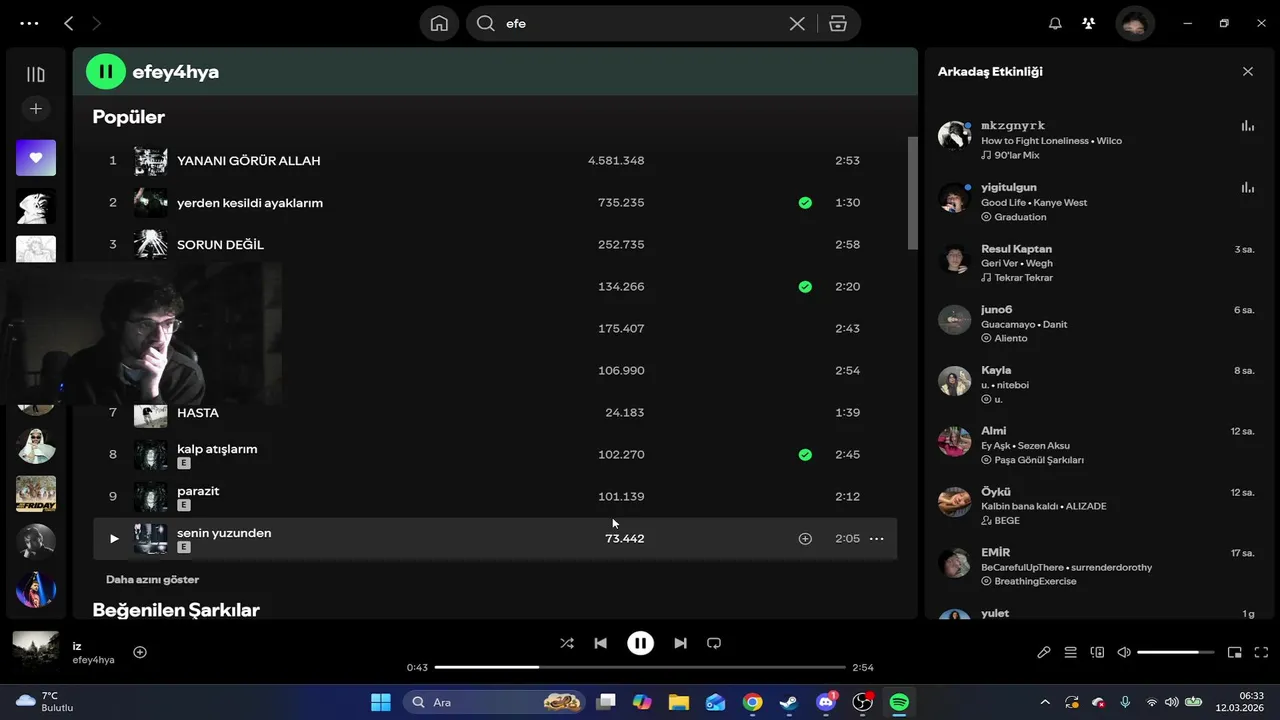Mute the Spotify volume

1124,652
